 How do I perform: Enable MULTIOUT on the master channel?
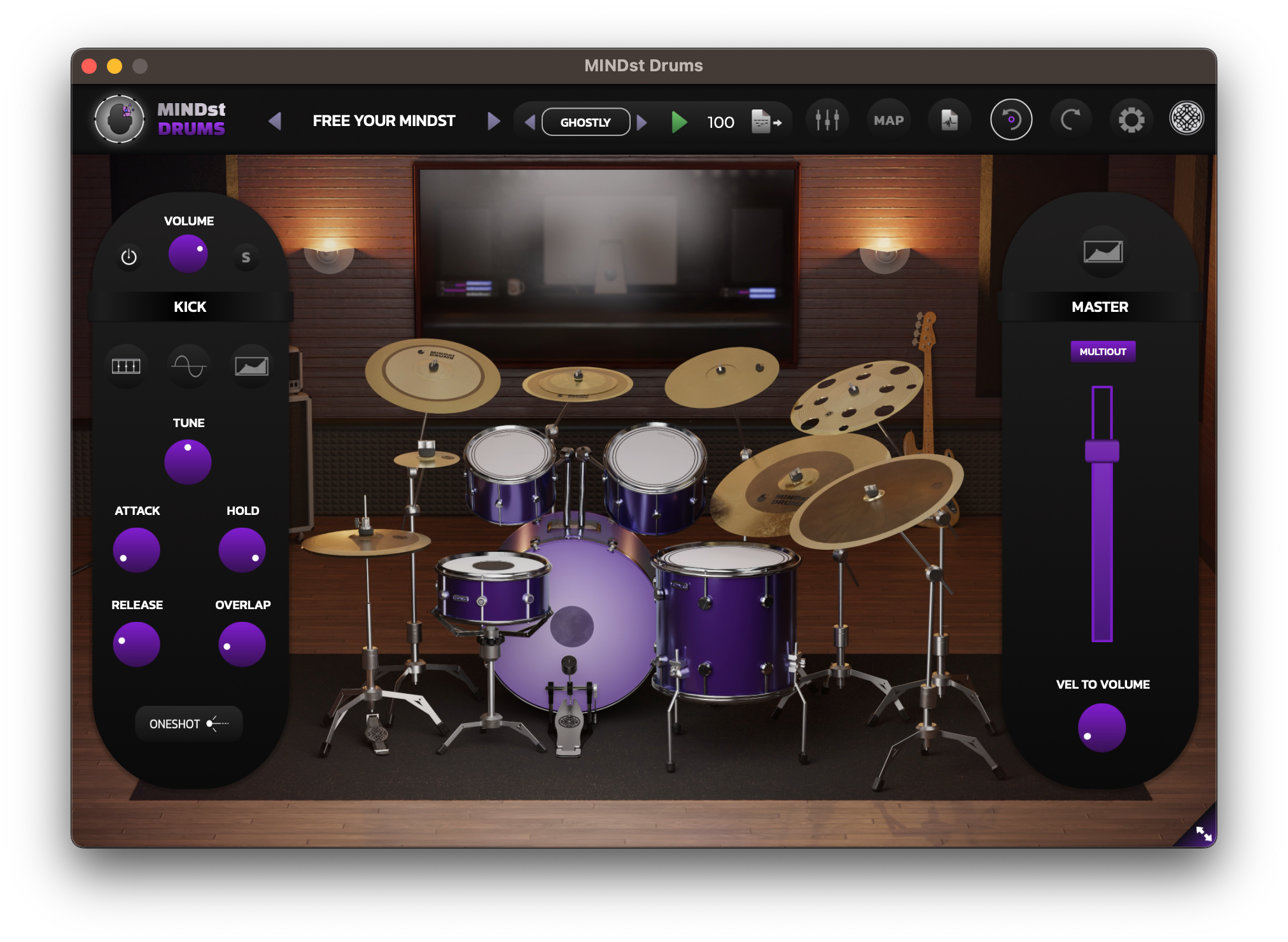pyautogui.click(x=1102, y=351)
